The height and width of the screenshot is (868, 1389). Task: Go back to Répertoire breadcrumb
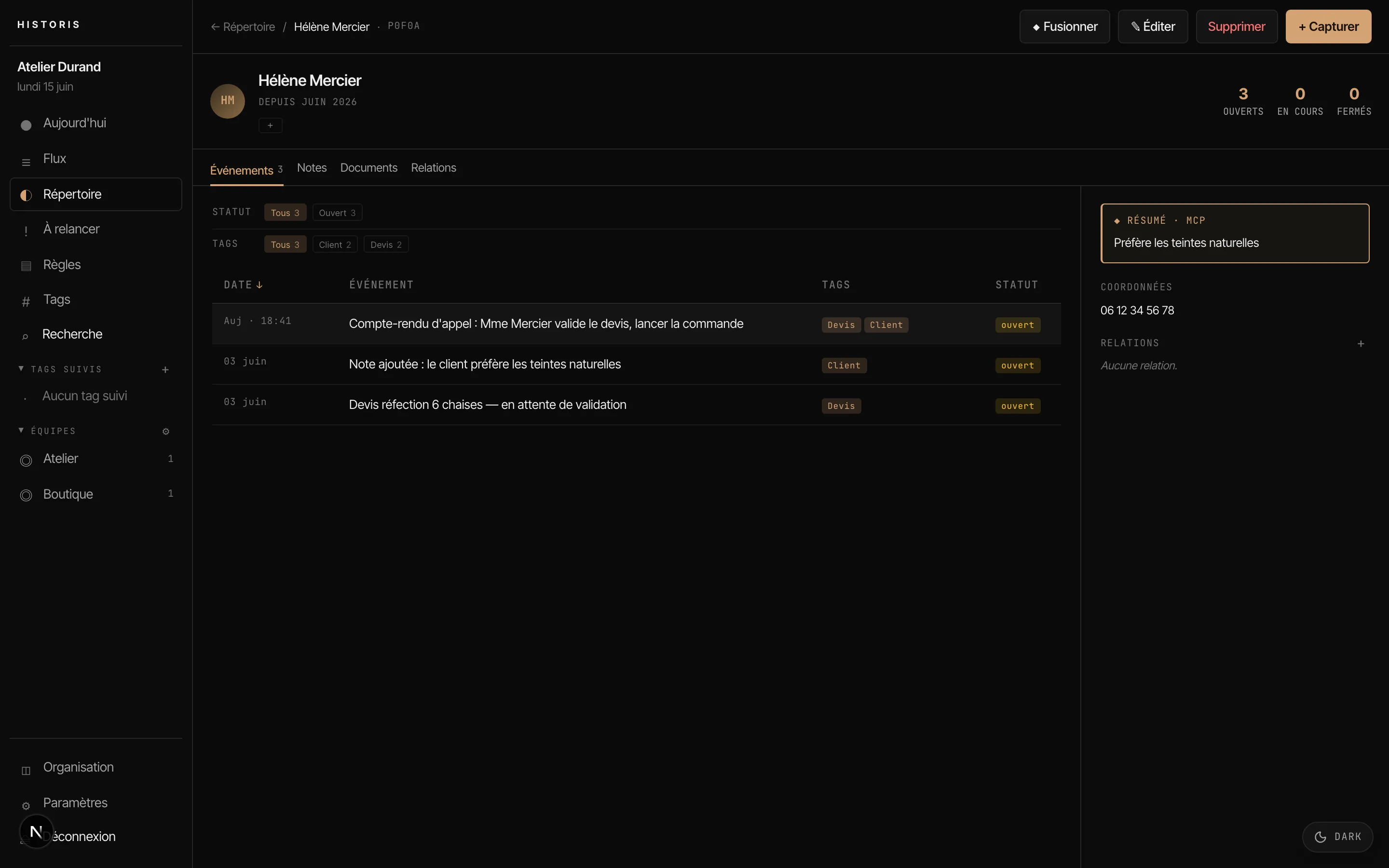coord(244,27)
